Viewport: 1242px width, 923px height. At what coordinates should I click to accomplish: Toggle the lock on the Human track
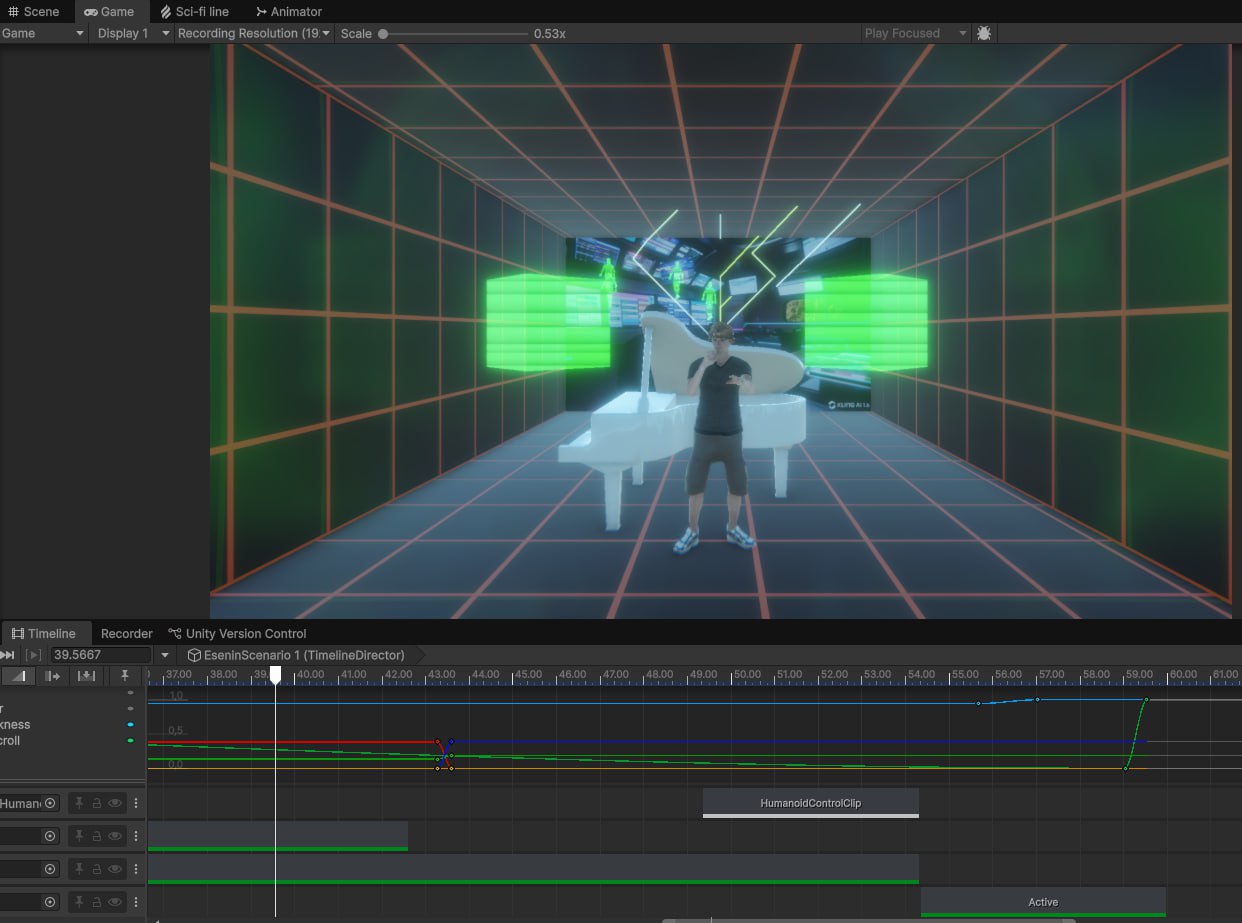click(x=97, y=803)
